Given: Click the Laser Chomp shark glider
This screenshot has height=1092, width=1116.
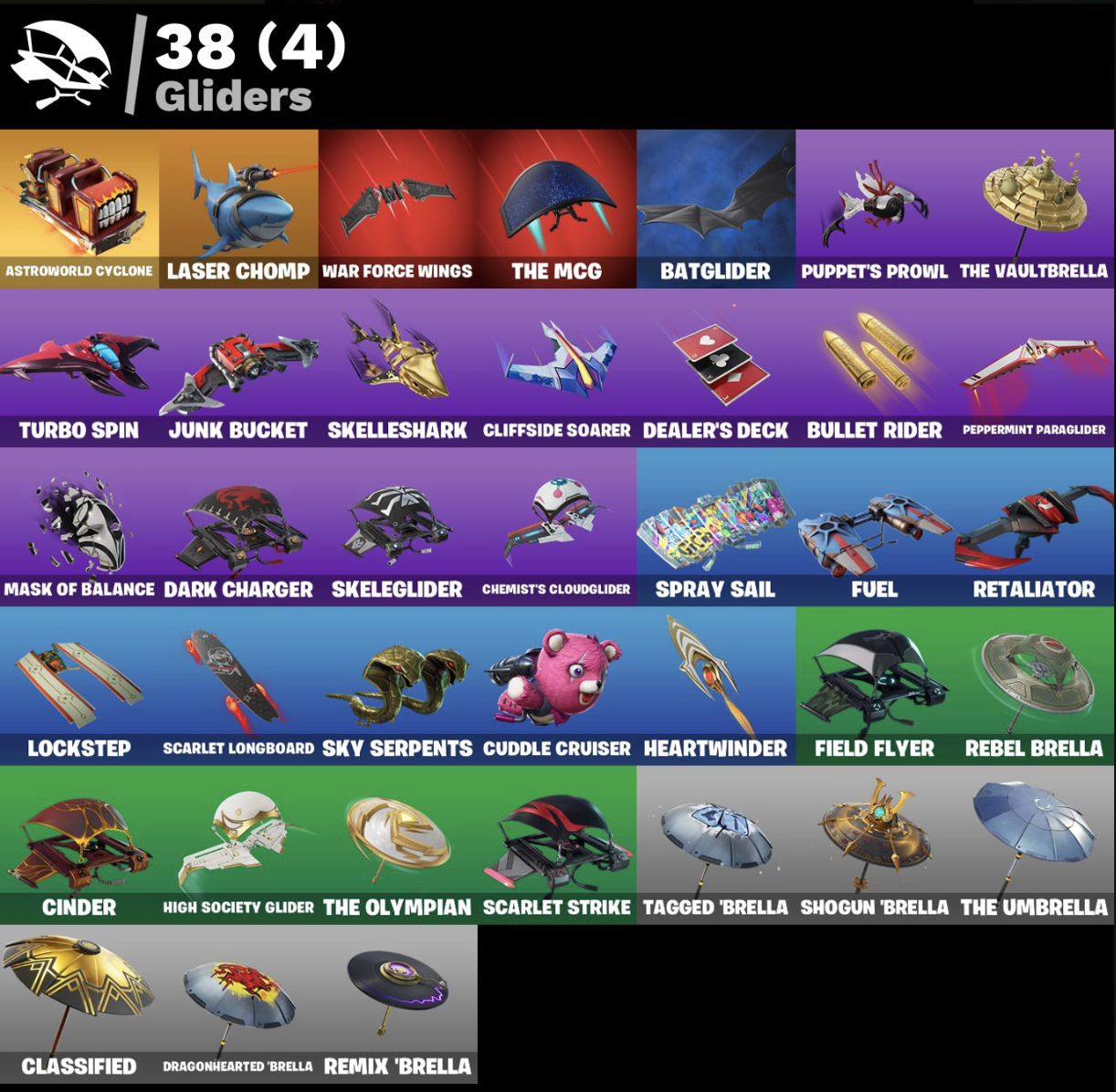Looking at the screenshot, I should pyautogui.click(x=238, y=209).
